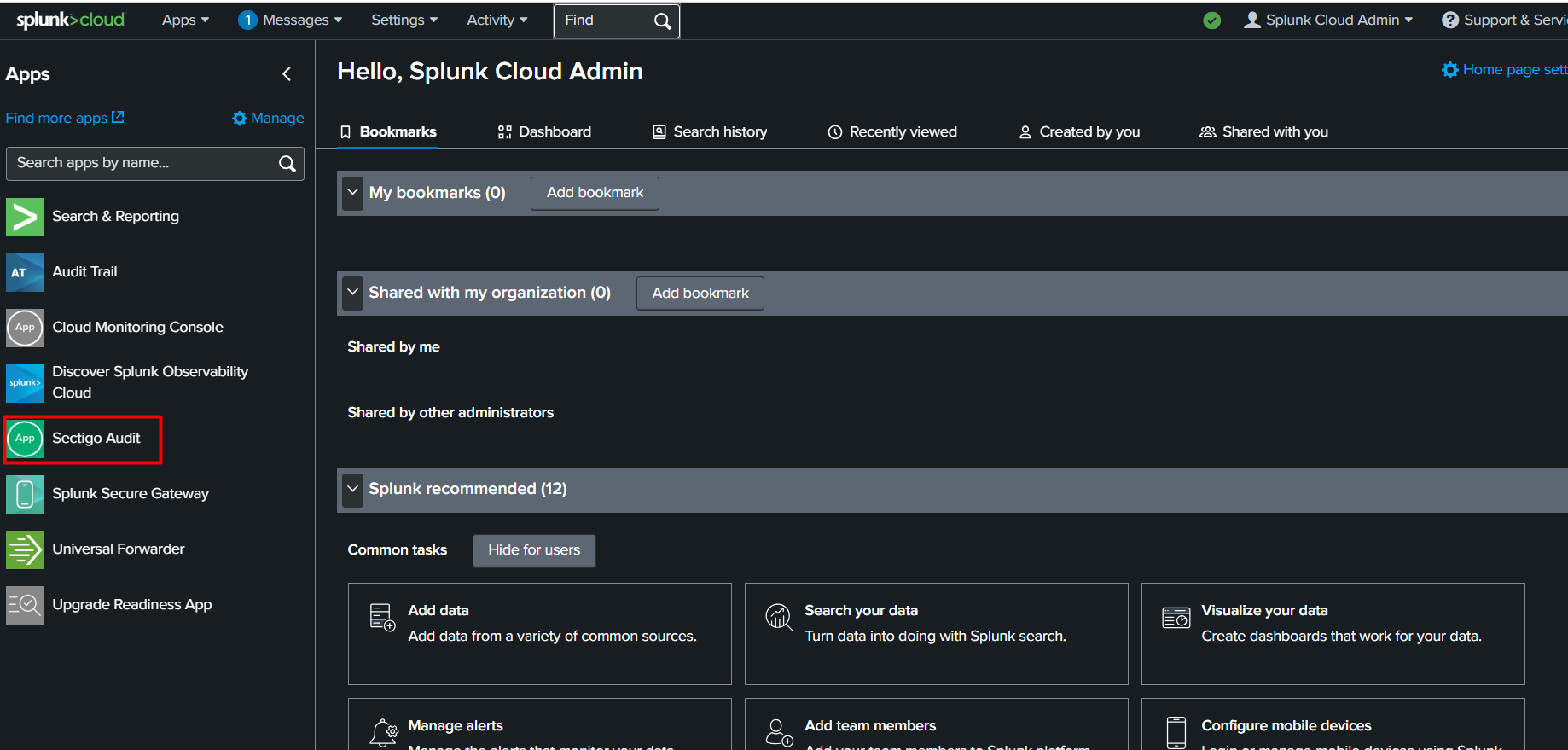1568x750 pixels.
Task: Switch to the Search history tab
Action: tap(710, 132)
